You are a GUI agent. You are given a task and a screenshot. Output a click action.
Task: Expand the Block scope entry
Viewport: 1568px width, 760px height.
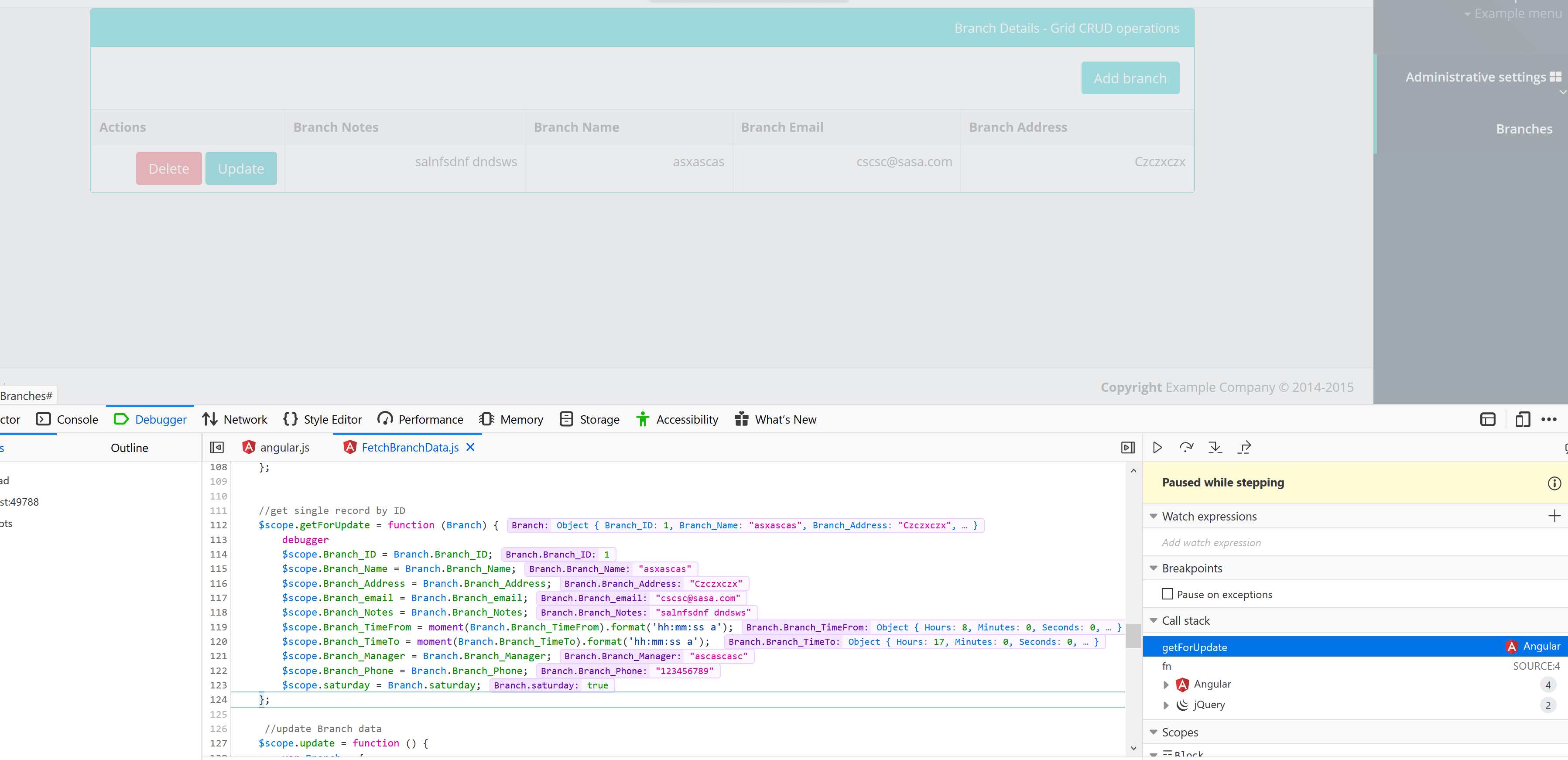pyautogui.click(x=1153, y=754)
